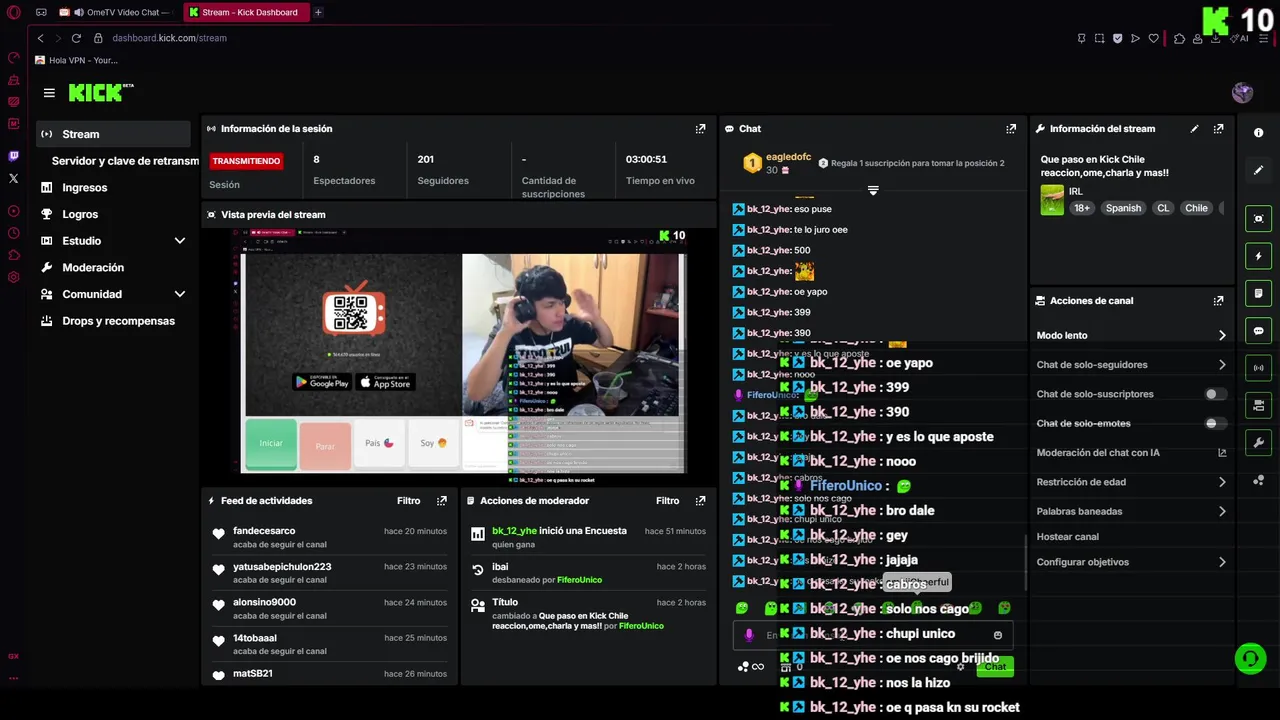Open Chat de solo-seguidores settings arrow

(x=1222, y=365)
